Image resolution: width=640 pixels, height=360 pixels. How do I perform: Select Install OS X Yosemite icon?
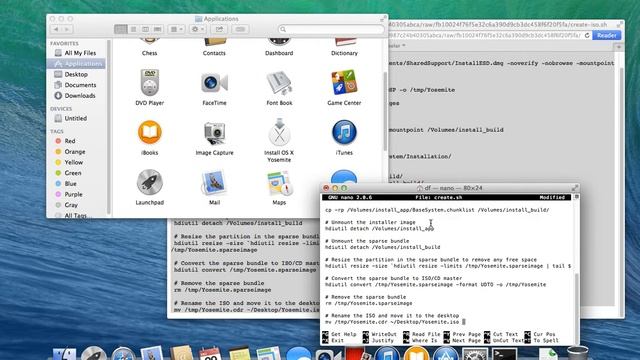click(279, 132)
